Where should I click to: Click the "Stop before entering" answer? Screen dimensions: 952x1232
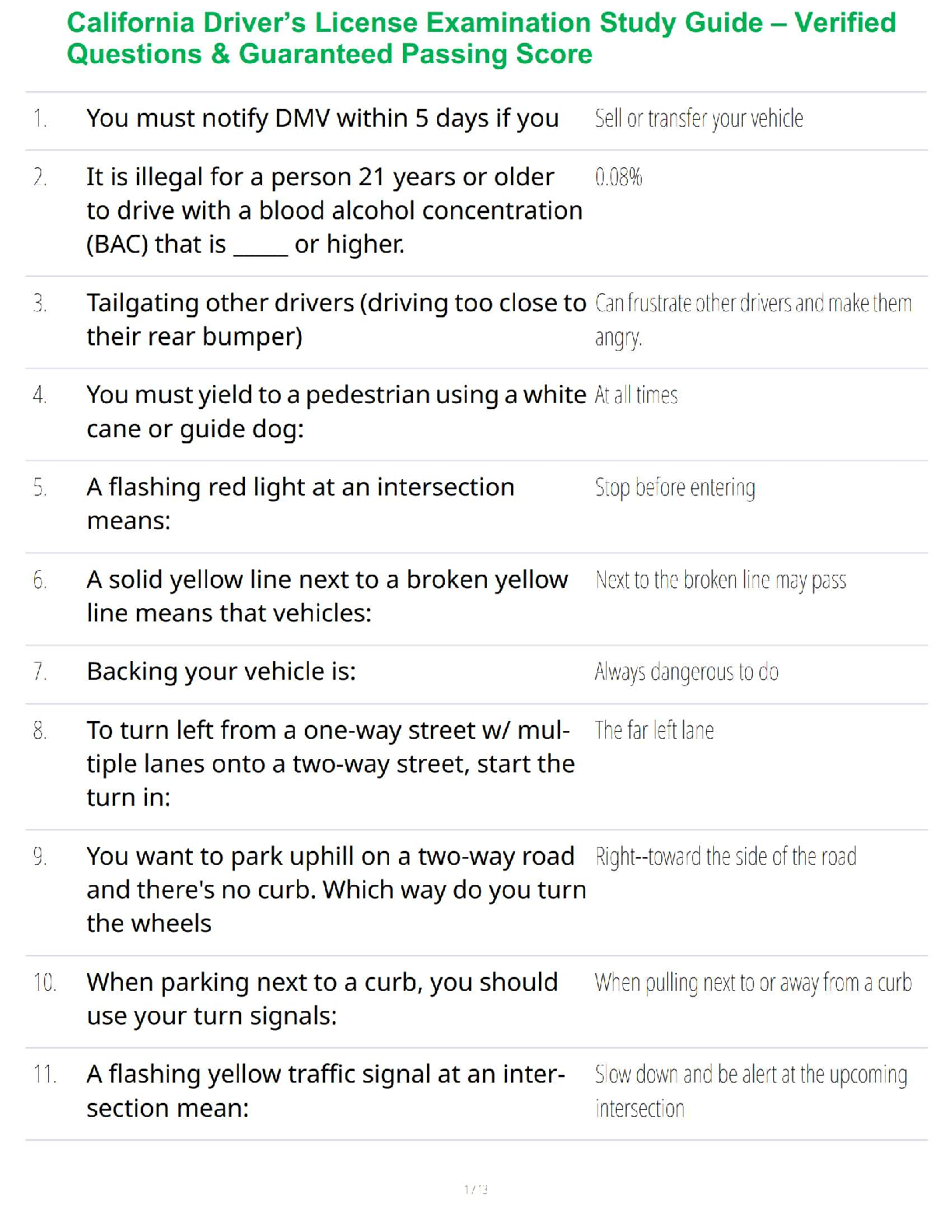point(674,488)
